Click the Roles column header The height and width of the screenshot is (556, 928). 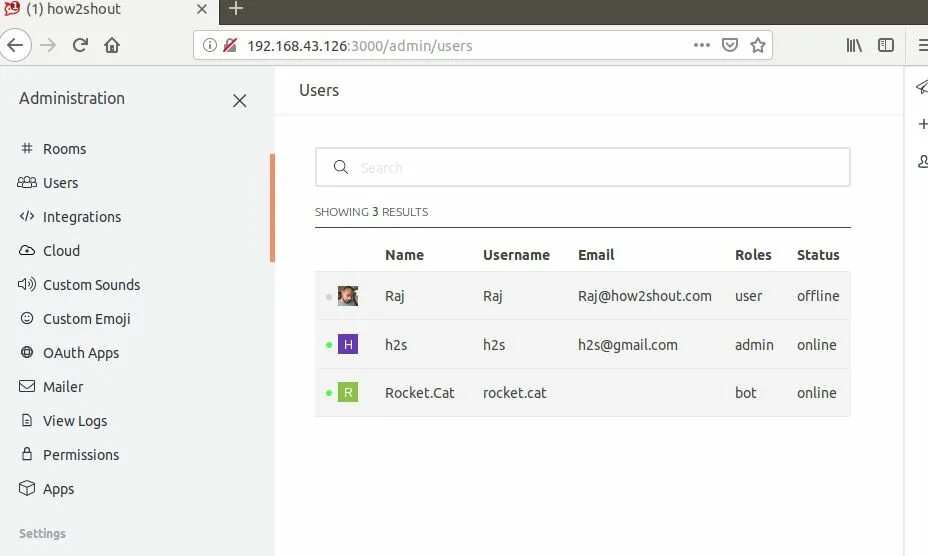(x=753, y=255)
